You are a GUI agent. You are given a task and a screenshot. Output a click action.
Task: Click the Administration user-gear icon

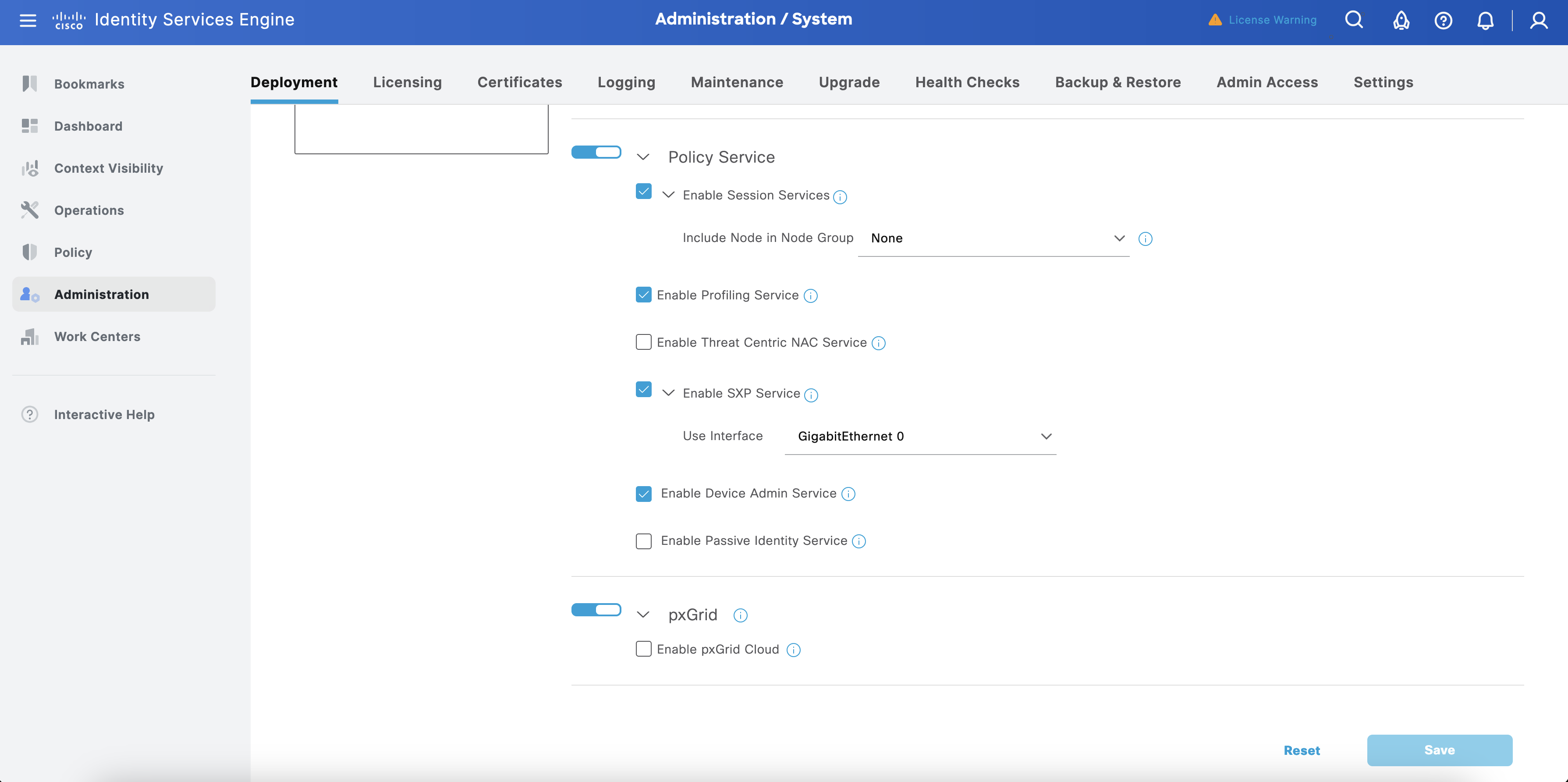(x=30, y=294)
